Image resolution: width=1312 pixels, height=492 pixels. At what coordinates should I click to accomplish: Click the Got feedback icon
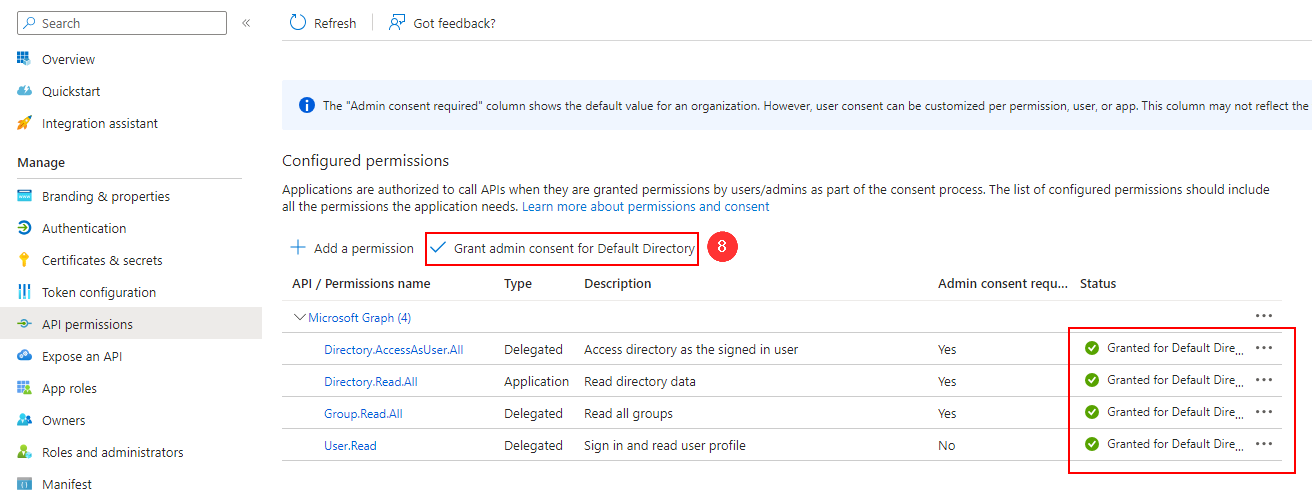397,23
